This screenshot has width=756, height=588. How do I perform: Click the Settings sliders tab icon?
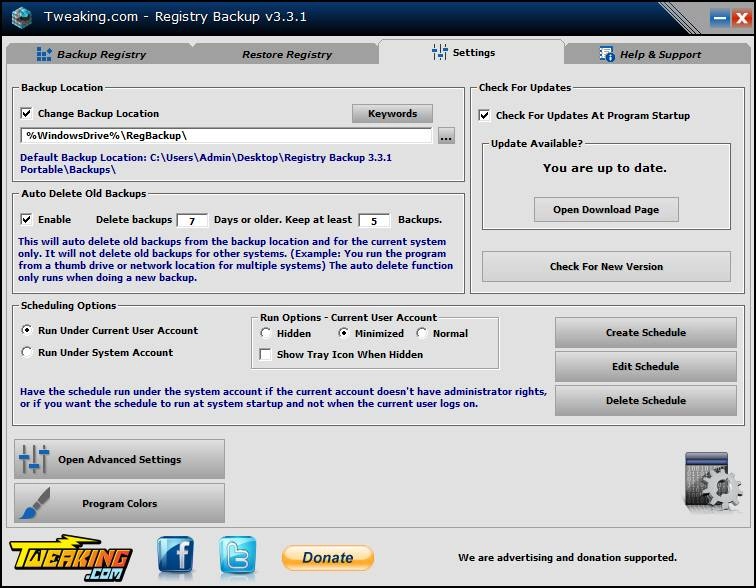[439, 52]
